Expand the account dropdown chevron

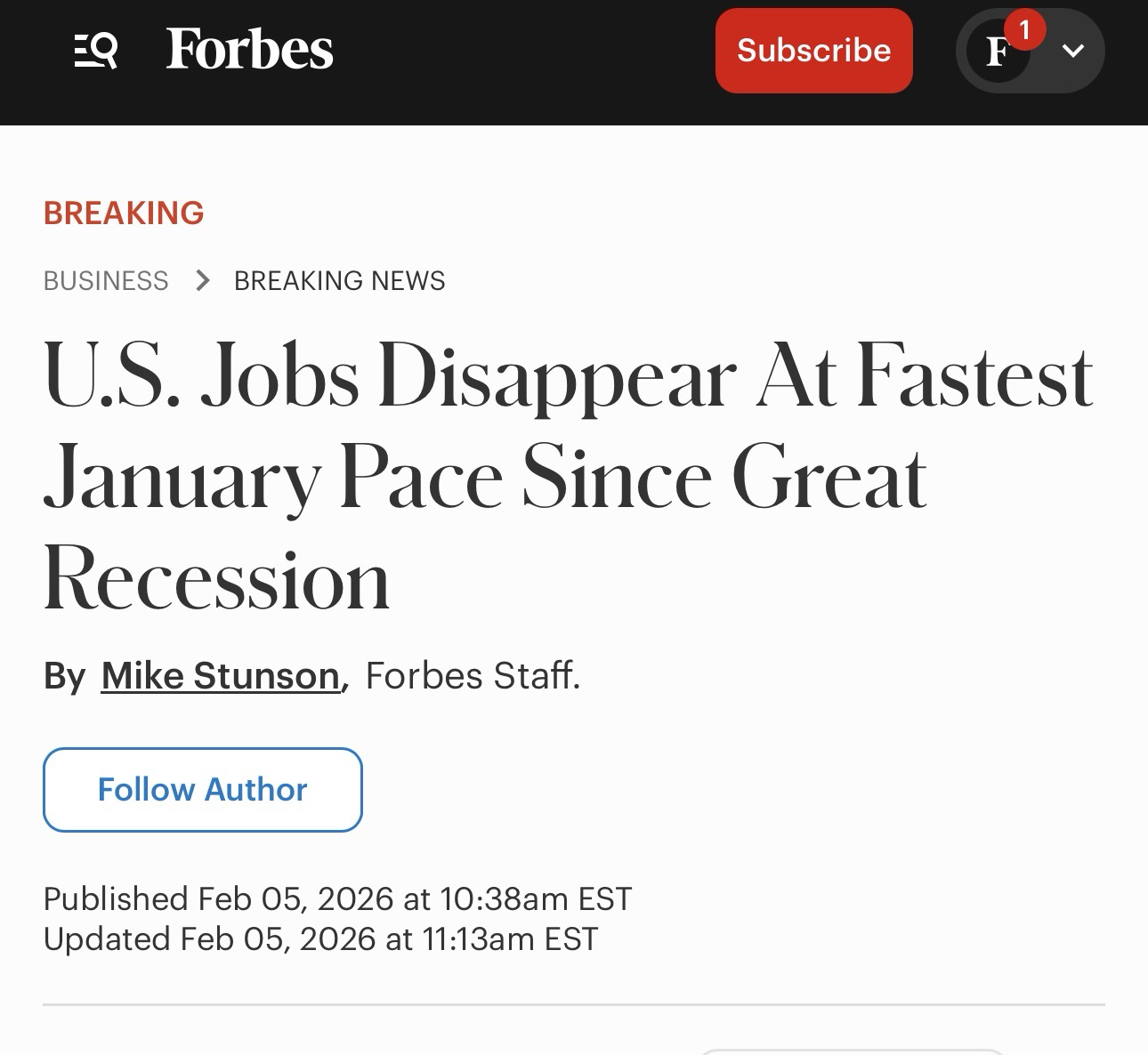point(1073,51)
